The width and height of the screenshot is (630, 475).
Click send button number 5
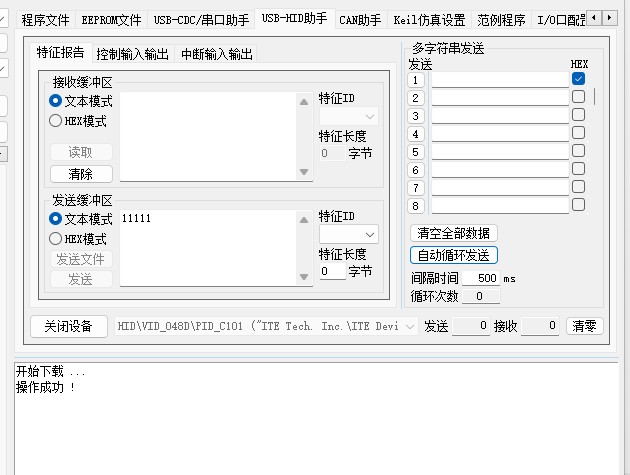pyautogui.click(x=415, y=152)
